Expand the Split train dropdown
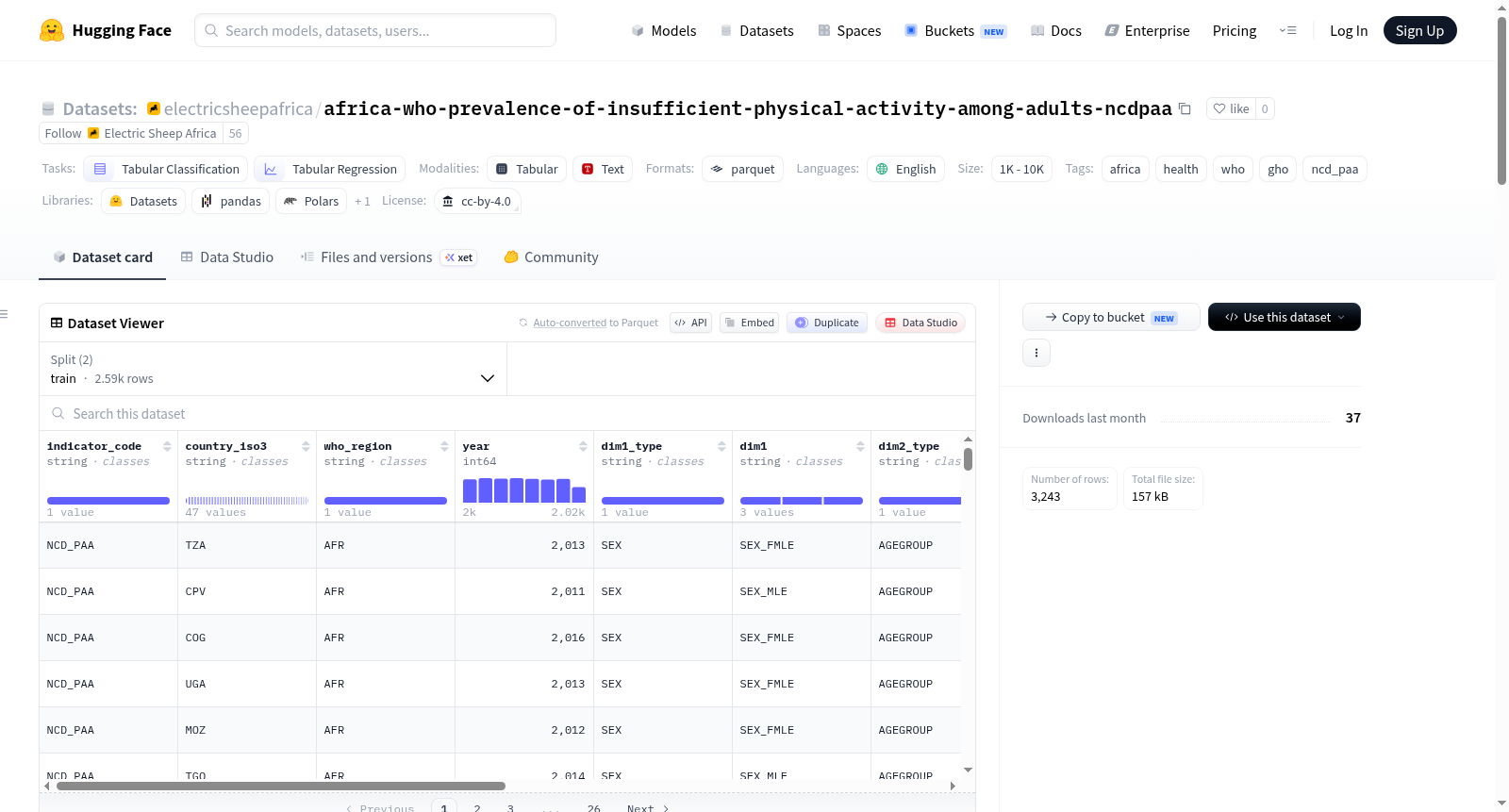 click(x=274, y=369)
